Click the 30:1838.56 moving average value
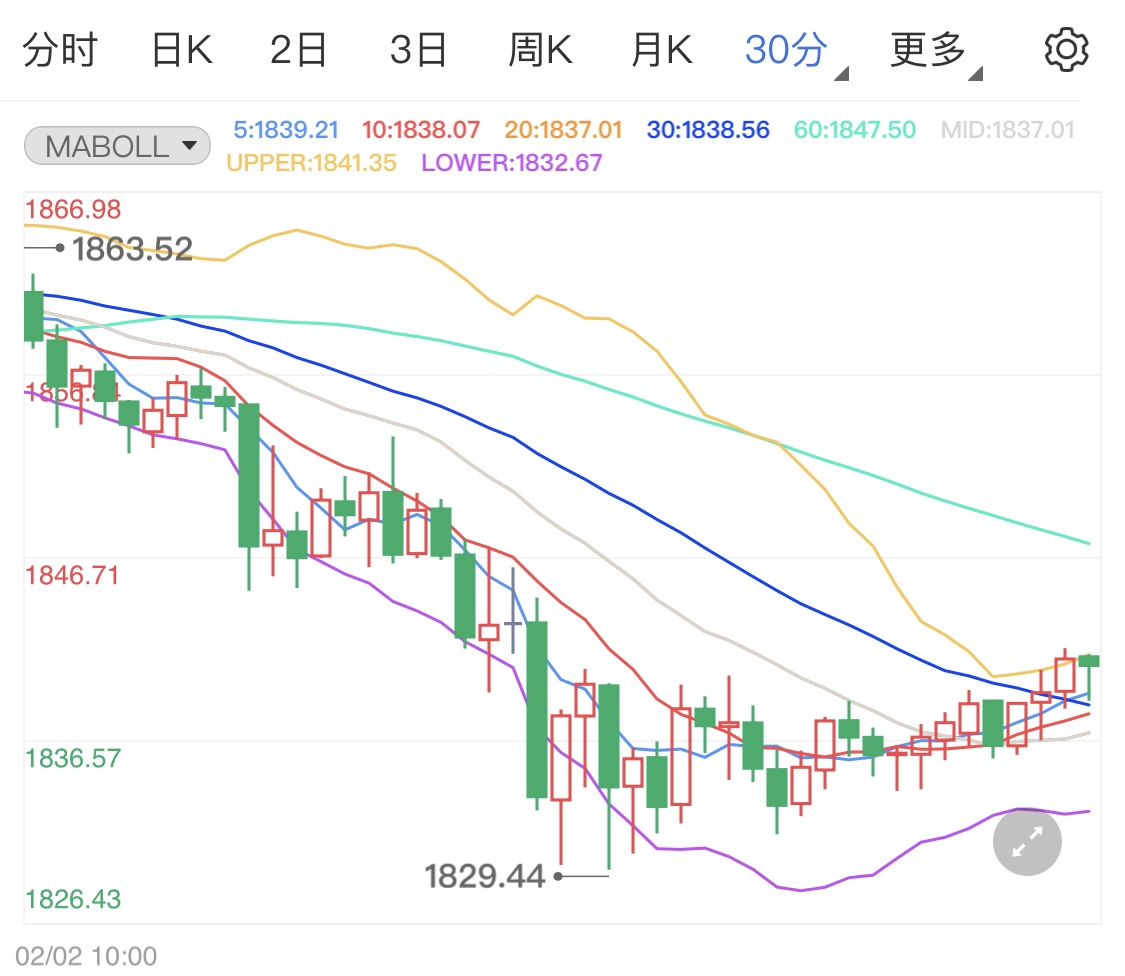Image resolution: width=1125 pixels, height=976 pixels. [x=708, y=130]
